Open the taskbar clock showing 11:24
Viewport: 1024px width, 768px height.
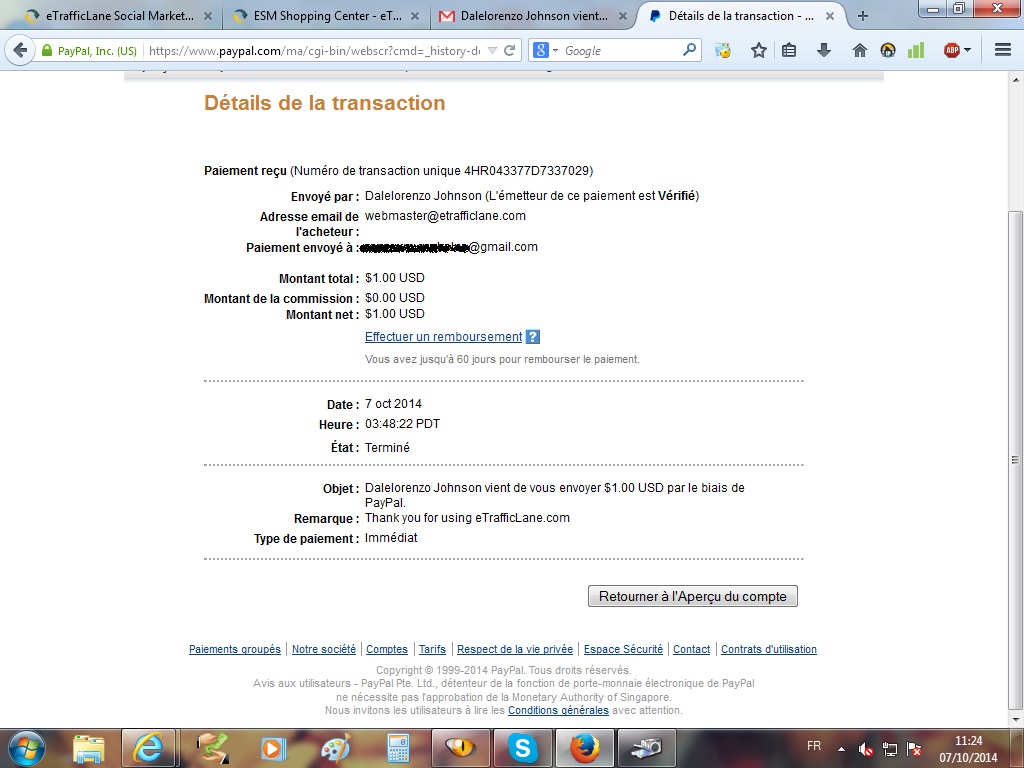(x=968, y=749)
